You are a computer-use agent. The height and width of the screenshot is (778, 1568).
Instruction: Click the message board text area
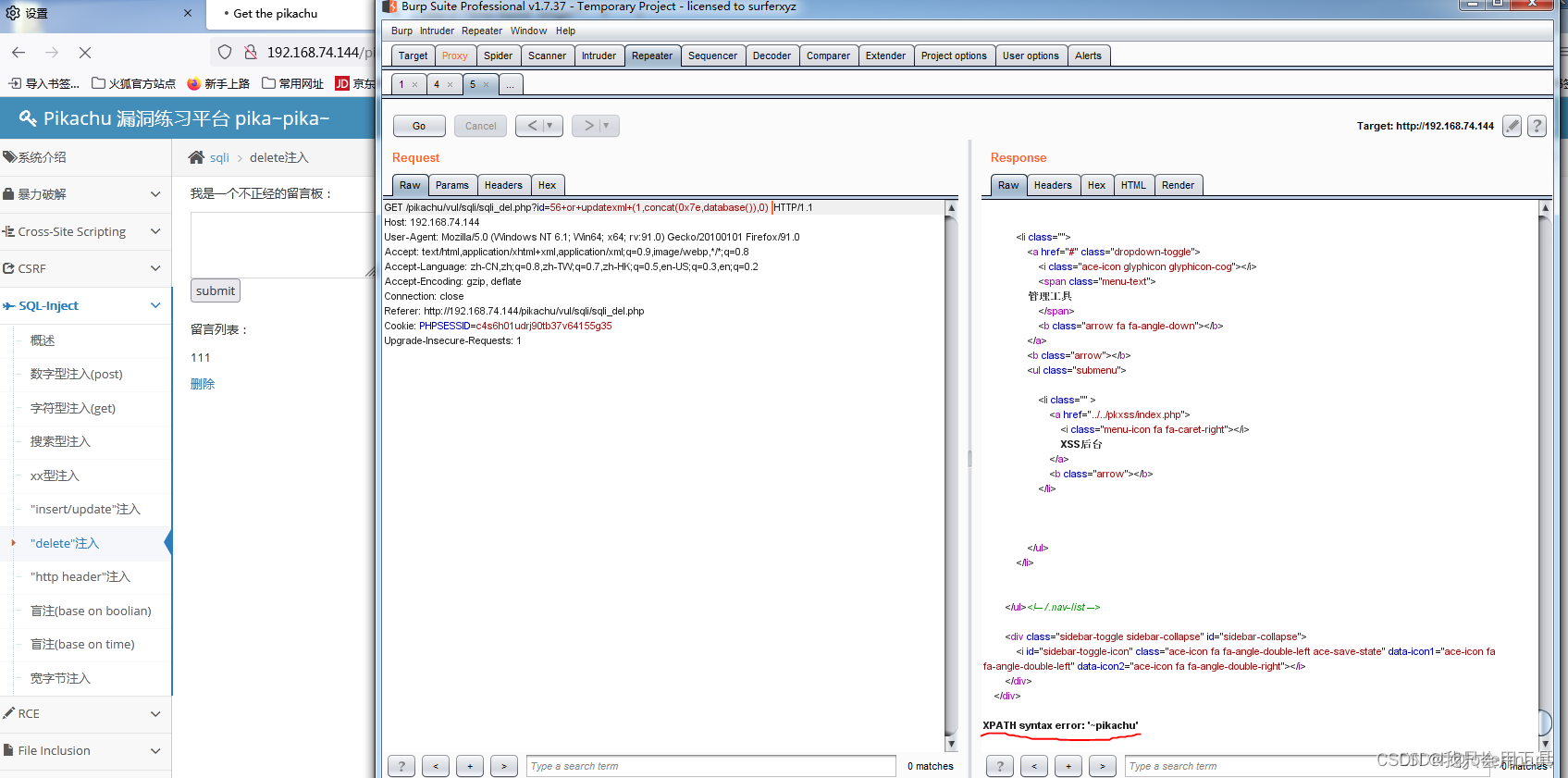click(282, 244)
